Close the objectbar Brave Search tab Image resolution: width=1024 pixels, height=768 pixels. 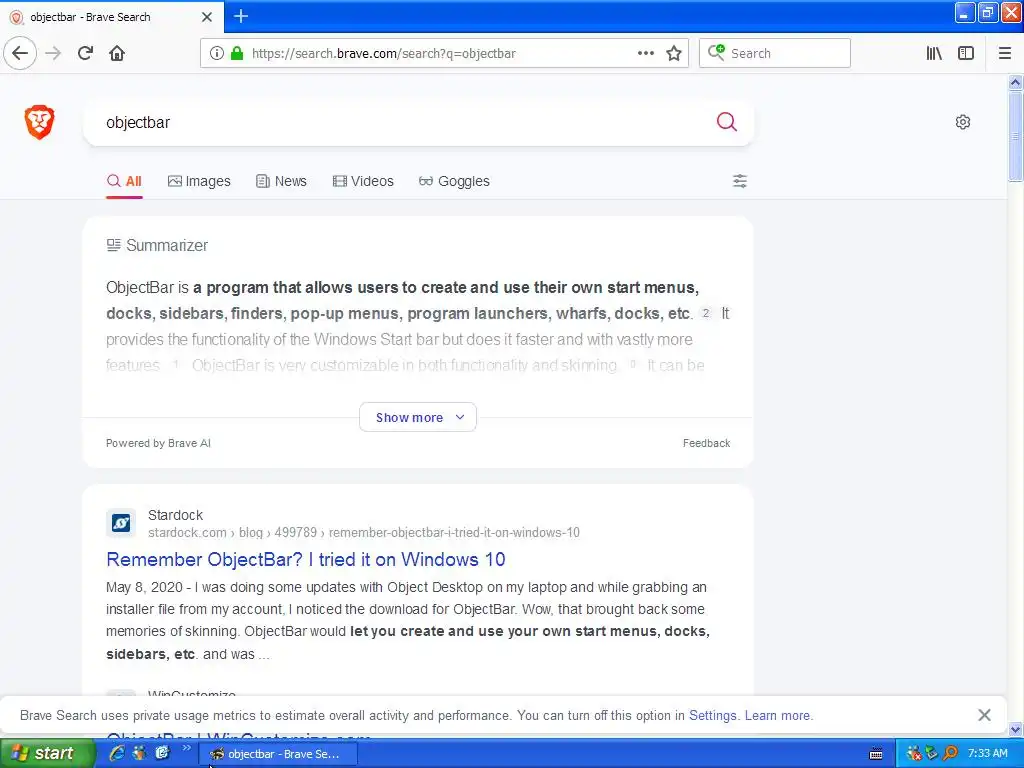click(x=206, y=16)
